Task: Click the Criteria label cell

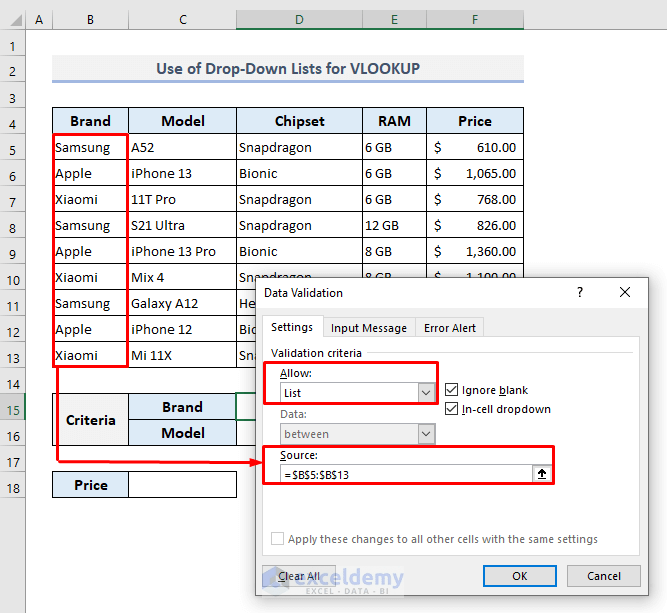Action: click(x=90, y=420)
